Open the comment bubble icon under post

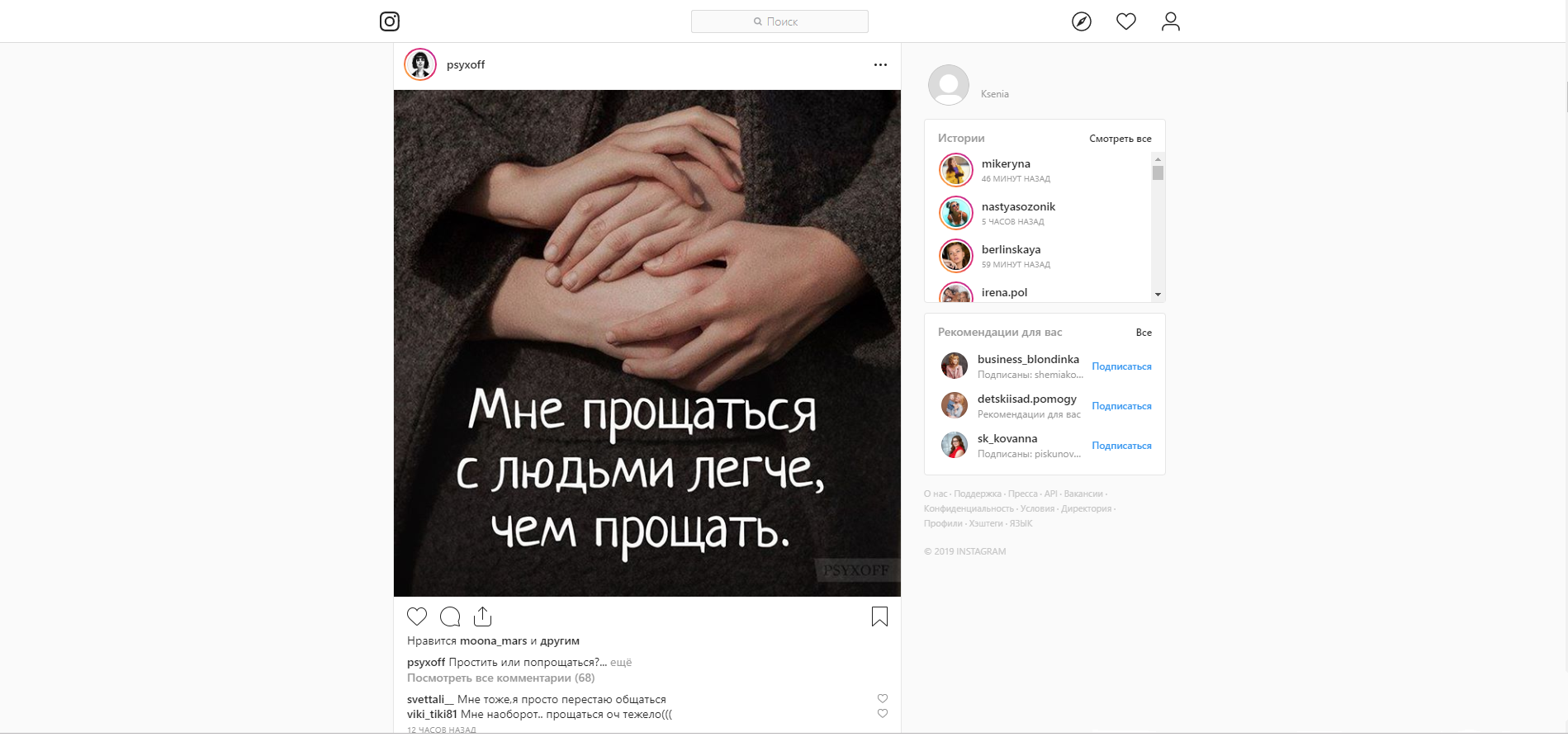(450, 617)
